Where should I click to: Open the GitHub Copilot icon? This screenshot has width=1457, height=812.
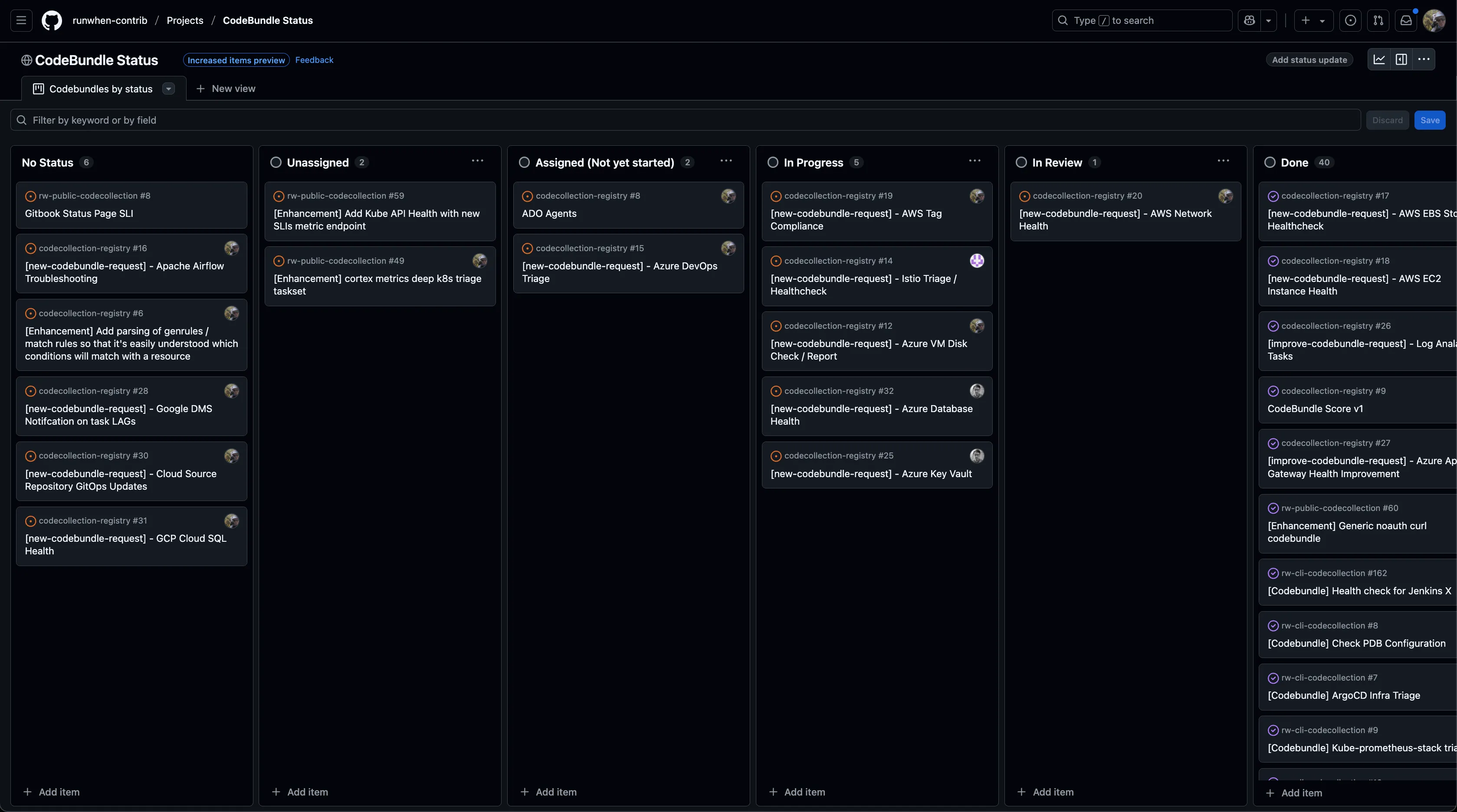(1250, 20)
